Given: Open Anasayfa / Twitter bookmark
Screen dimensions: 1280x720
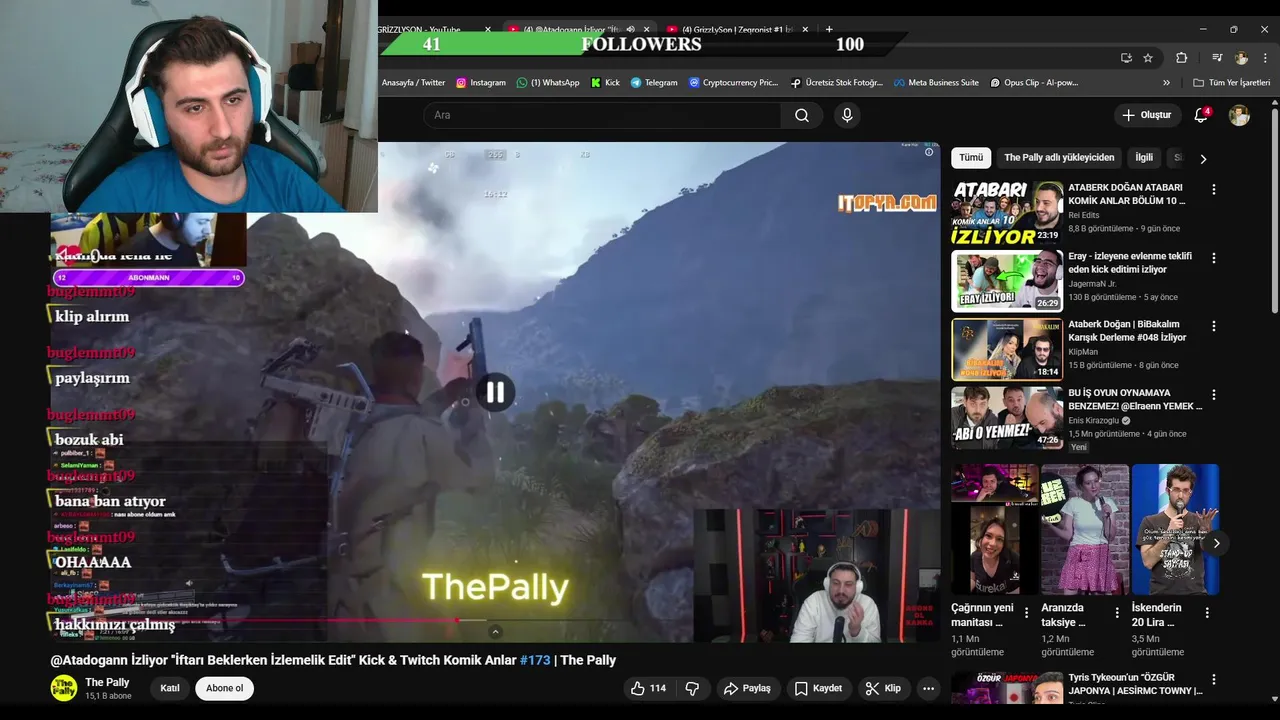Looking at the screenshot, I should (x=413, y=83).
